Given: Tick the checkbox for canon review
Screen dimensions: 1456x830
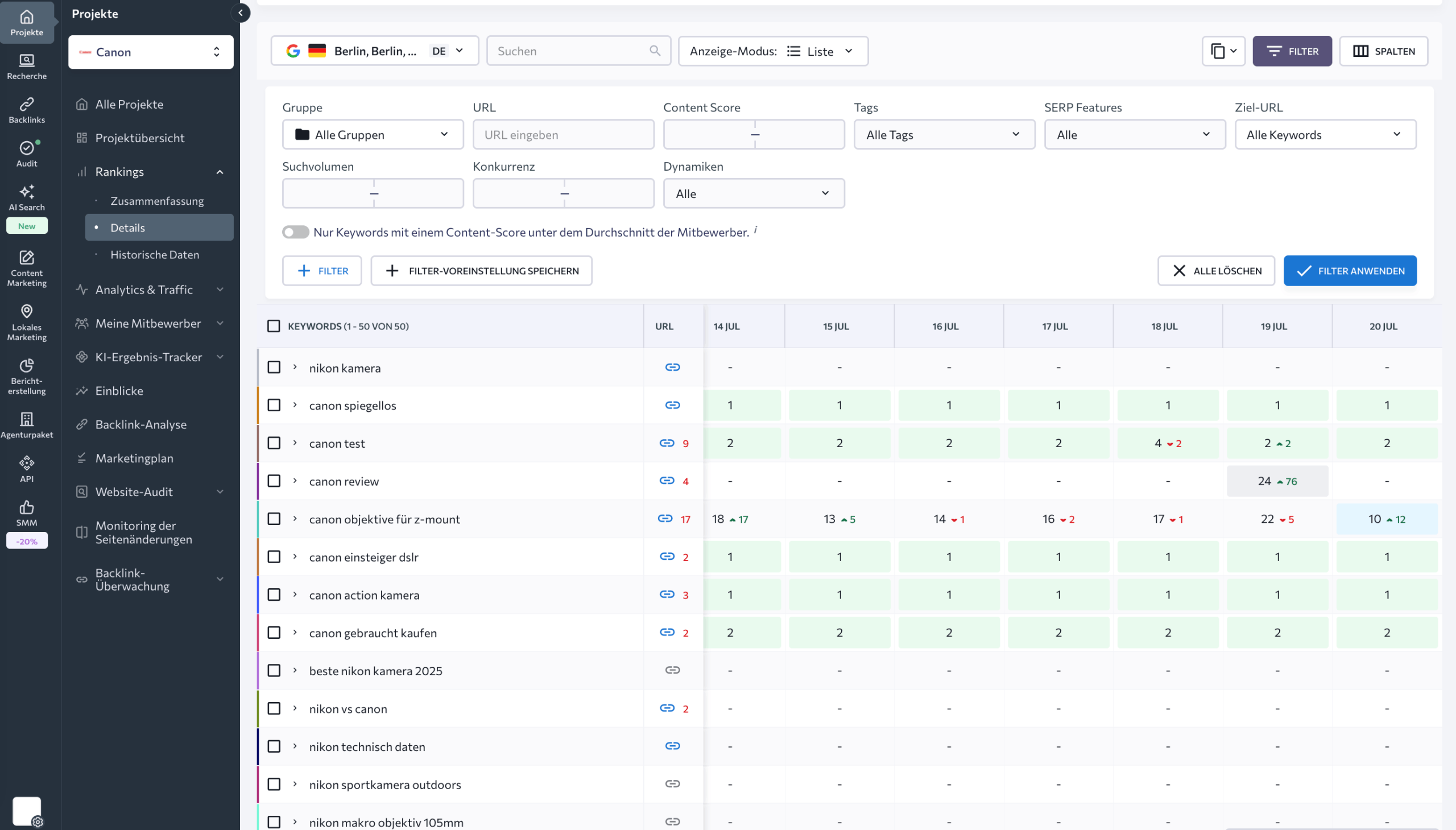Looking at the screenshot, I should pos(274,481).
